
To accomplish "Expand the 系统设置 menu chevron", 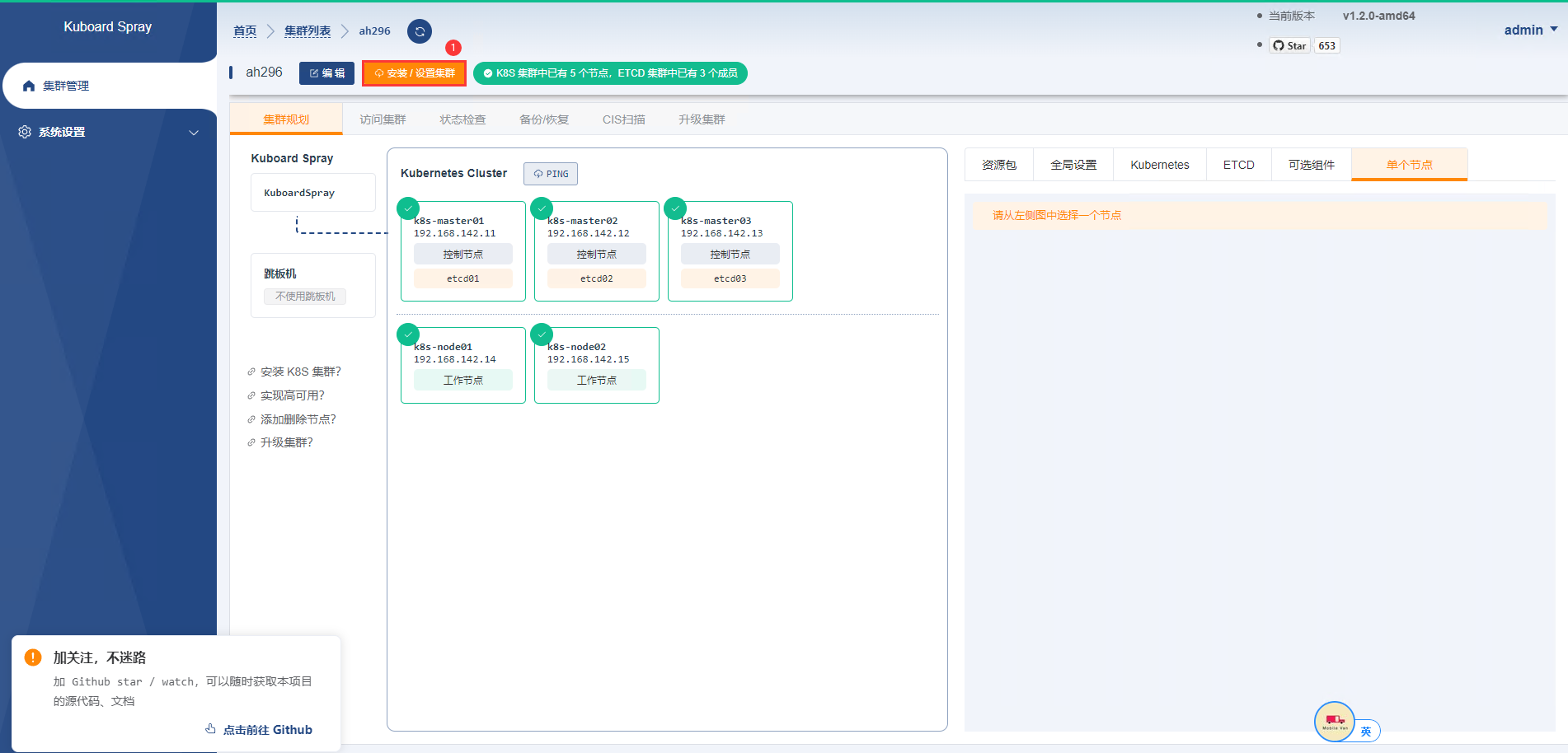I will (194, 133).
